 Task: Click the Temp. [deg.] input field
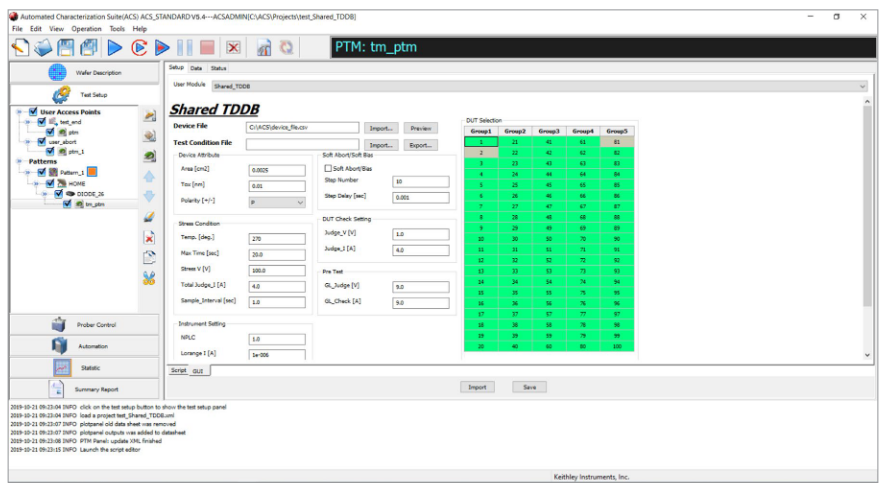coord(277,239)
